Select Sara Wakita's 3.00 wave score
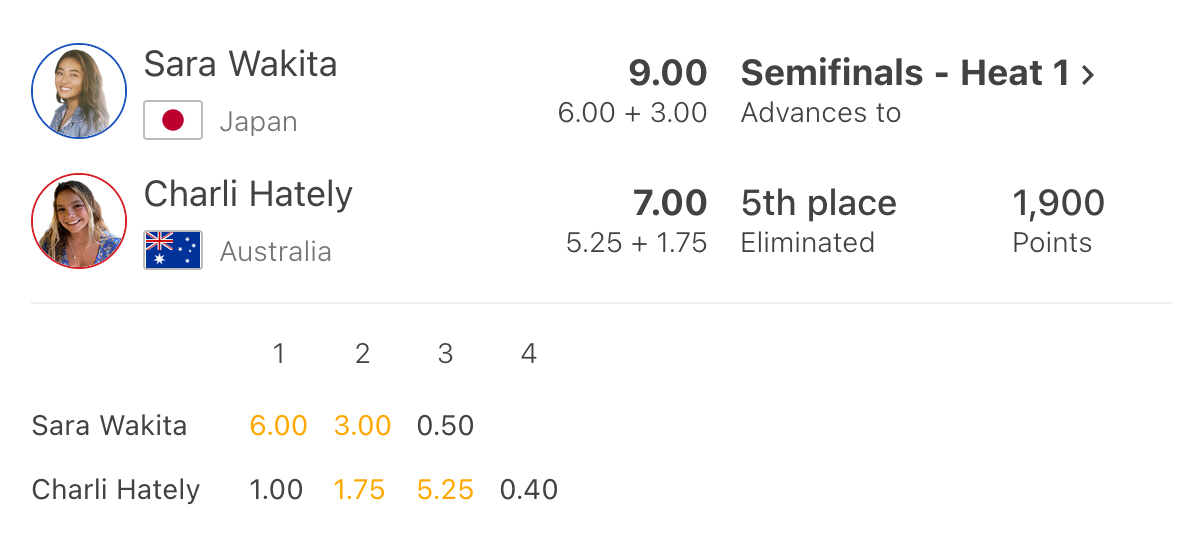 pyautogui.click(x=362, y=426)
